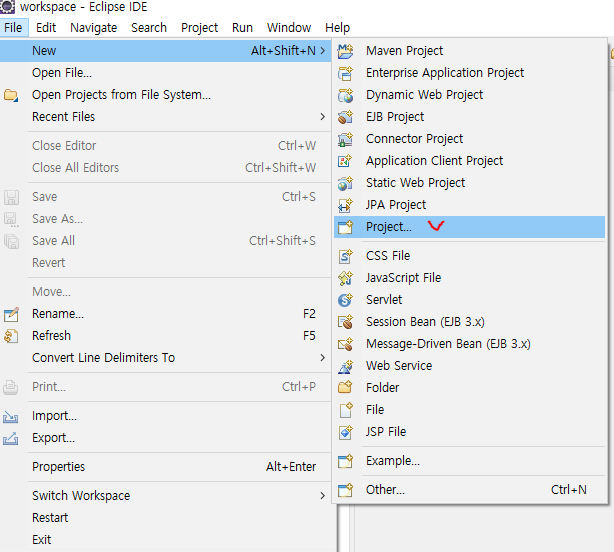Select Maven Project entry
Image resolution: width=614 pixels, height=552 pixels.
pyautogui.click(x=470, y=51)
